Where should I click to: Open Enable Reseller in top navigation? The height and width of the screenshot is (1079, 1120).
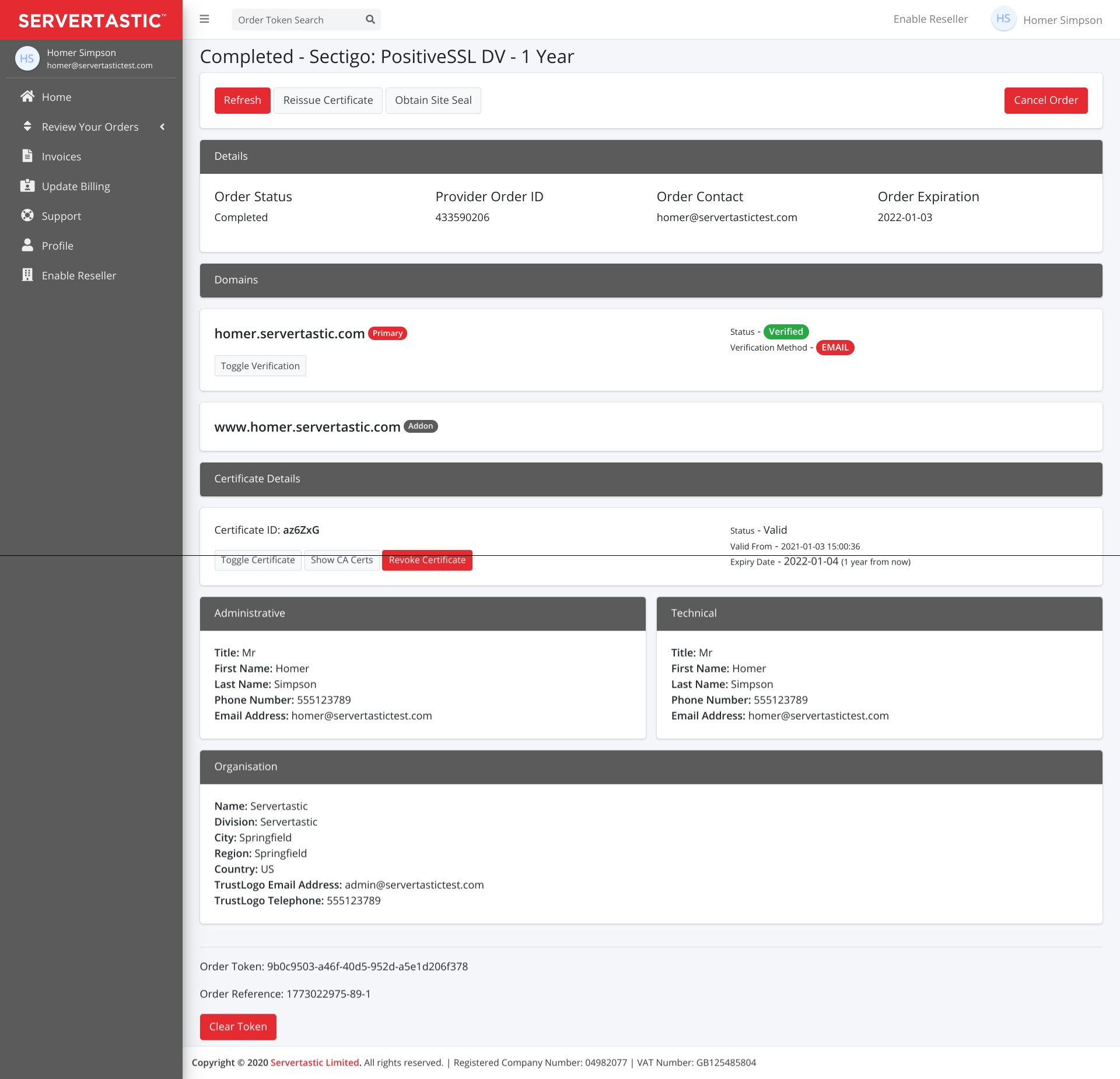click(x=930, y=19)
